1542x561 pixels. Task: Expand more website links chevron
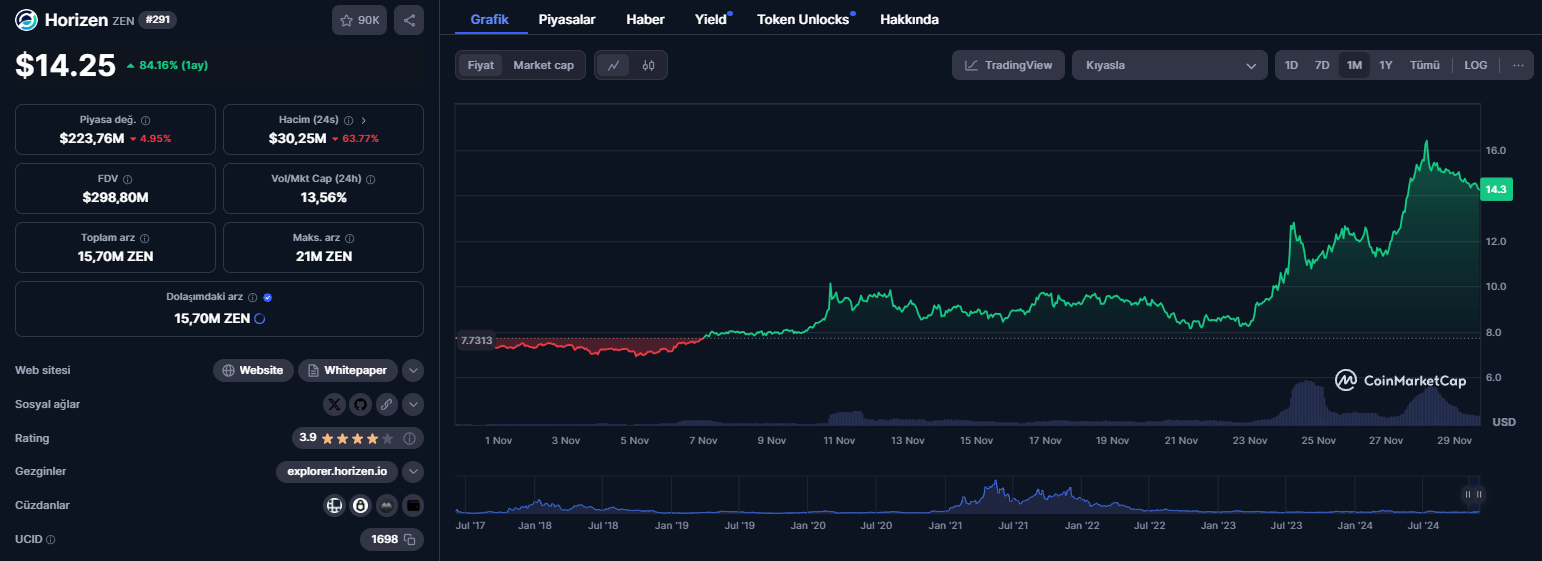click(x=412, y=370)
